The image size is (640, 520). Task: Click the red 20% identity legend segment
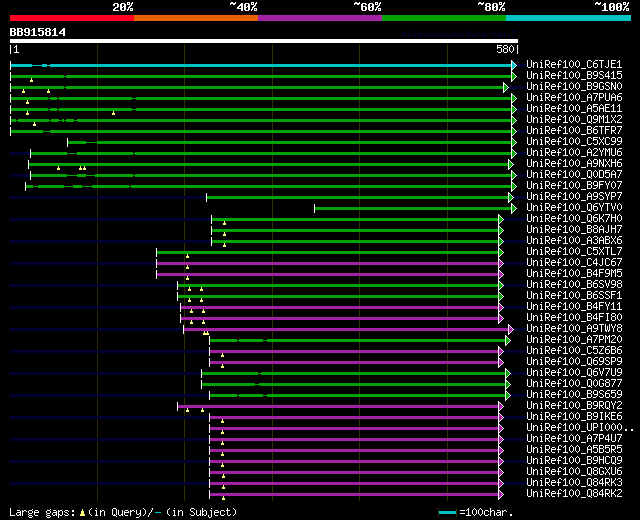(72, 18)
